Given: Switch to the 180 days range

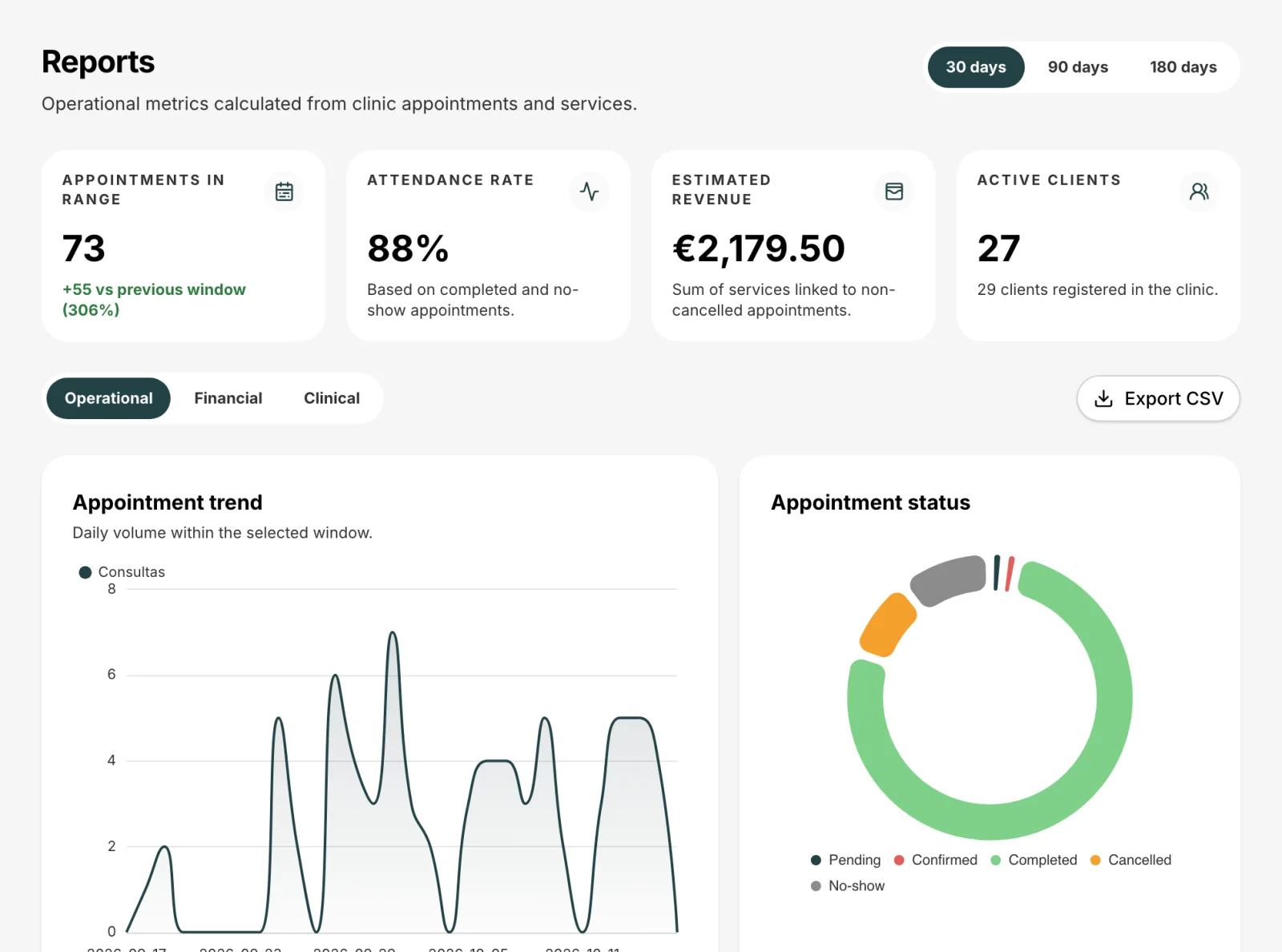Looking at the screenshot, I should (x=1183, y=67).
